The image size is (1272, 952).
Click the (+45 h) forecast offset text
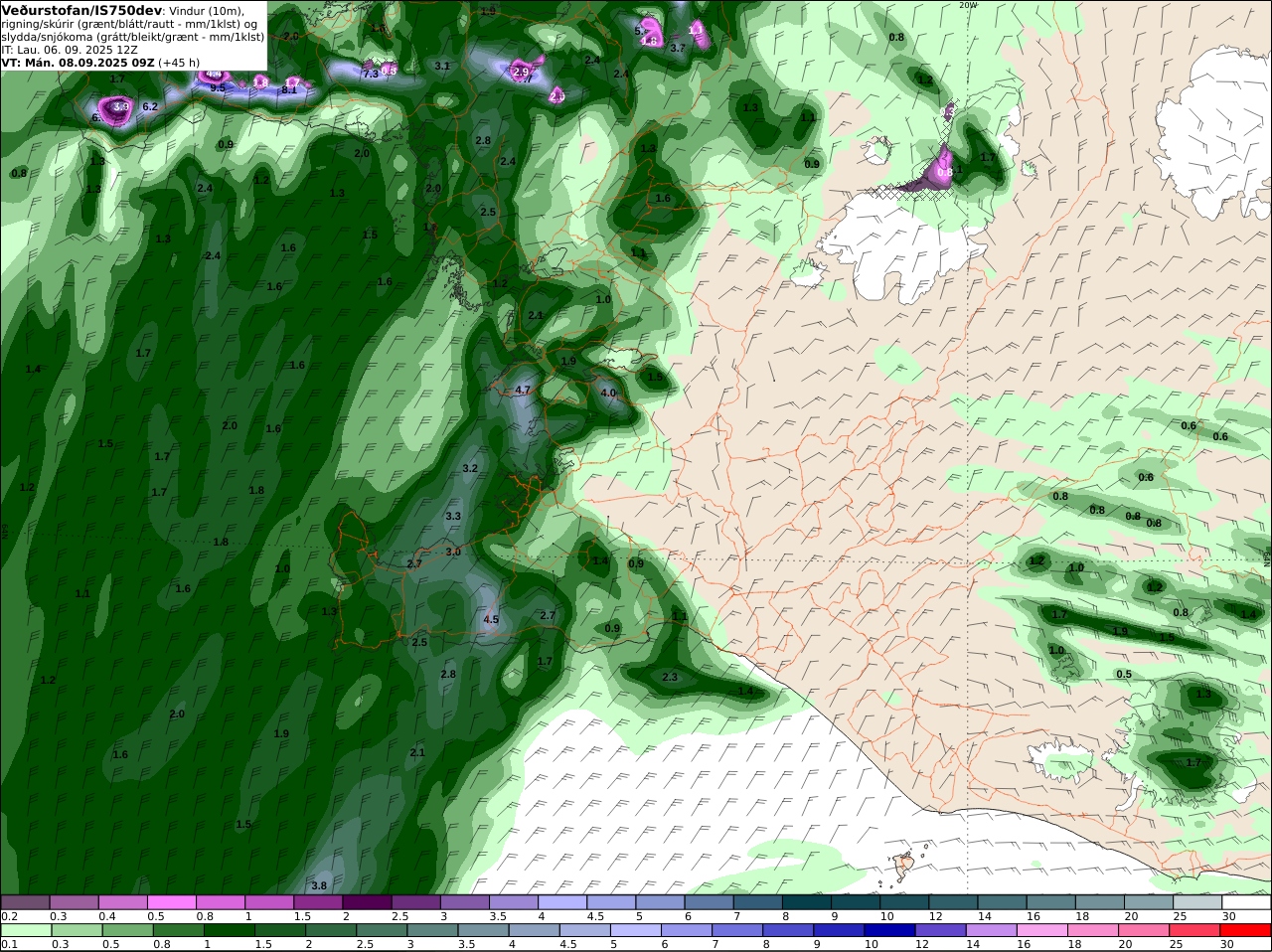tap(179, 63)
